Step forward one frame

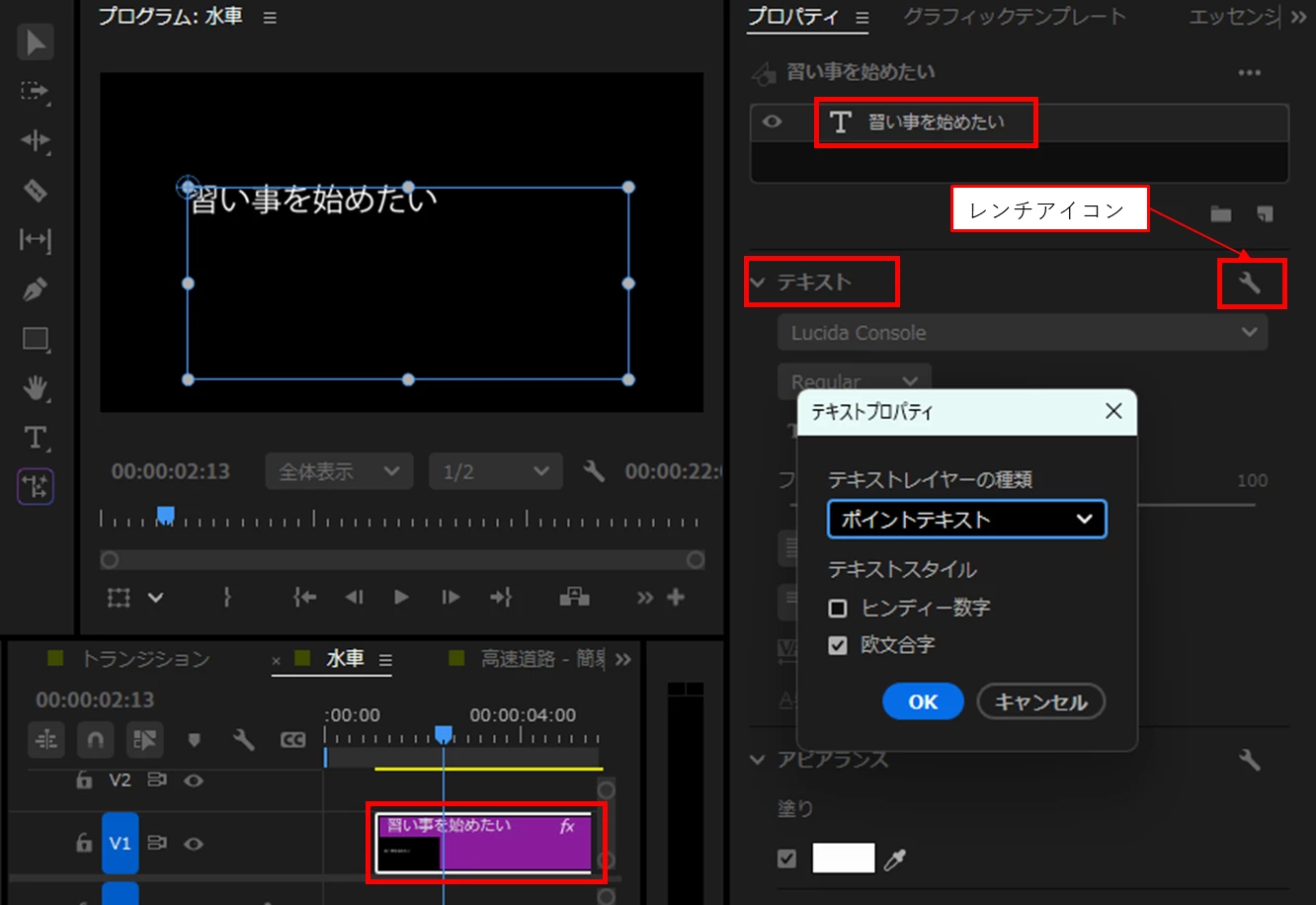pyautogui.click(x=451, y=597)
